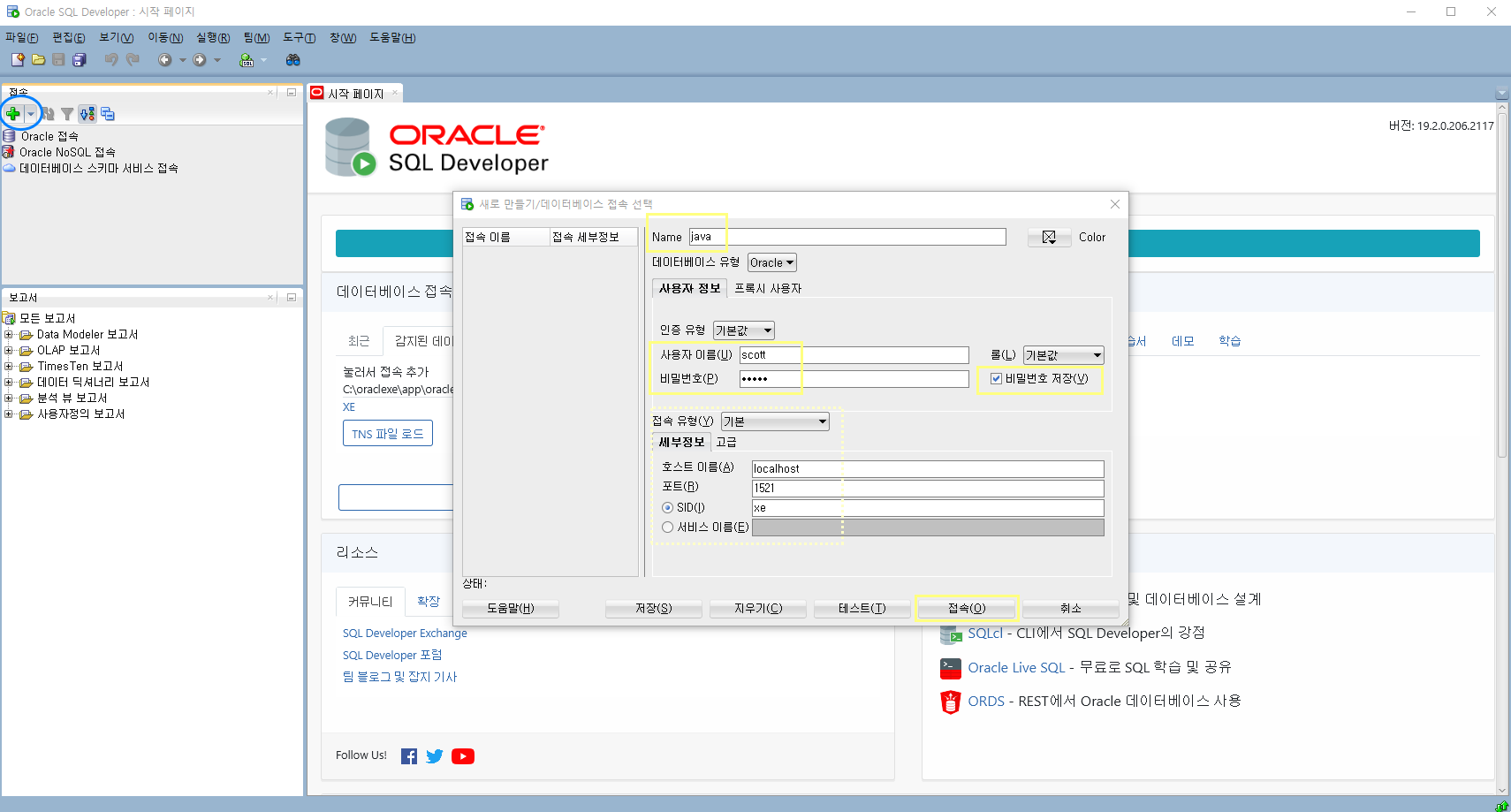The image size is (1511, 812).
Task: Open the Back history dropdown arrow
Action: coord(183,60)
